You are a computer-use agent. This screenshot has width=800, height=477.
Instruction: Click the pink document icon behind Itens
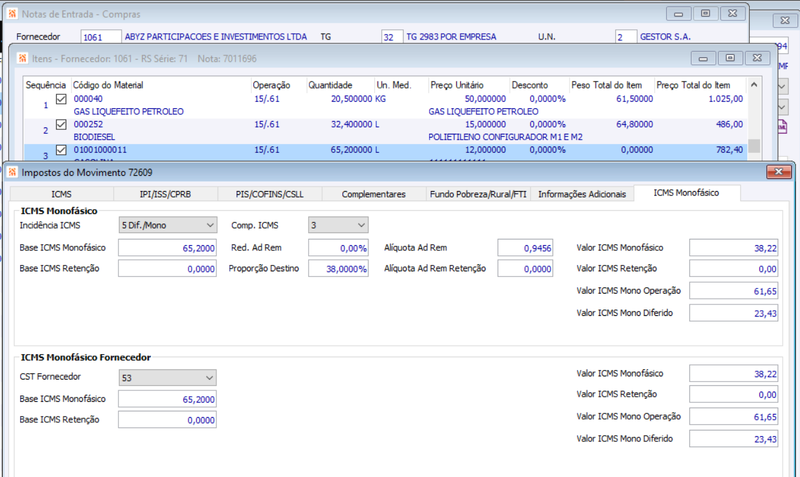pos(782,126)
